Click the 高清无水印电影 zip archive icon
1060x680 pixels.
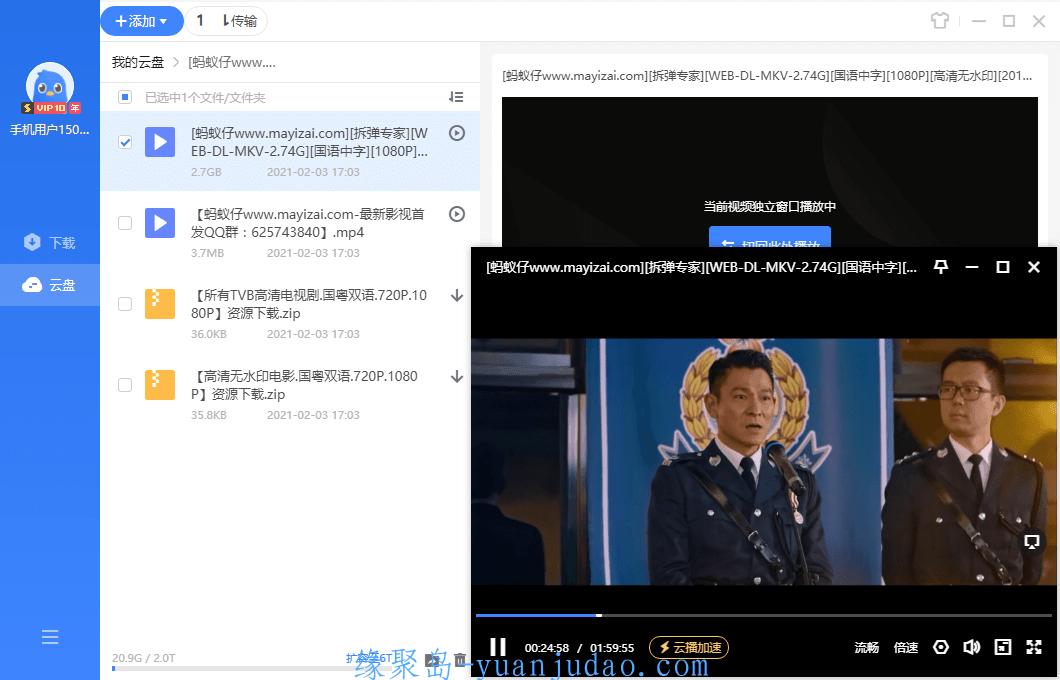[160, 385]
